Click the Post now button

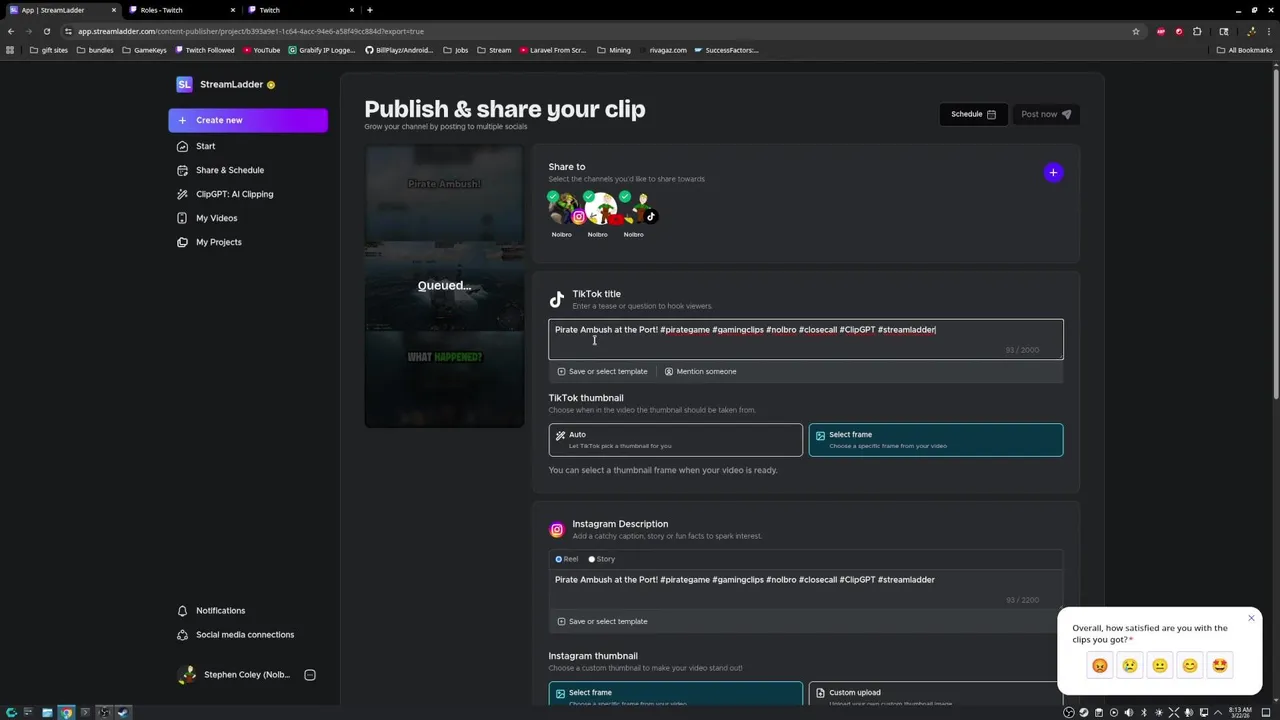pos(1045,114)
